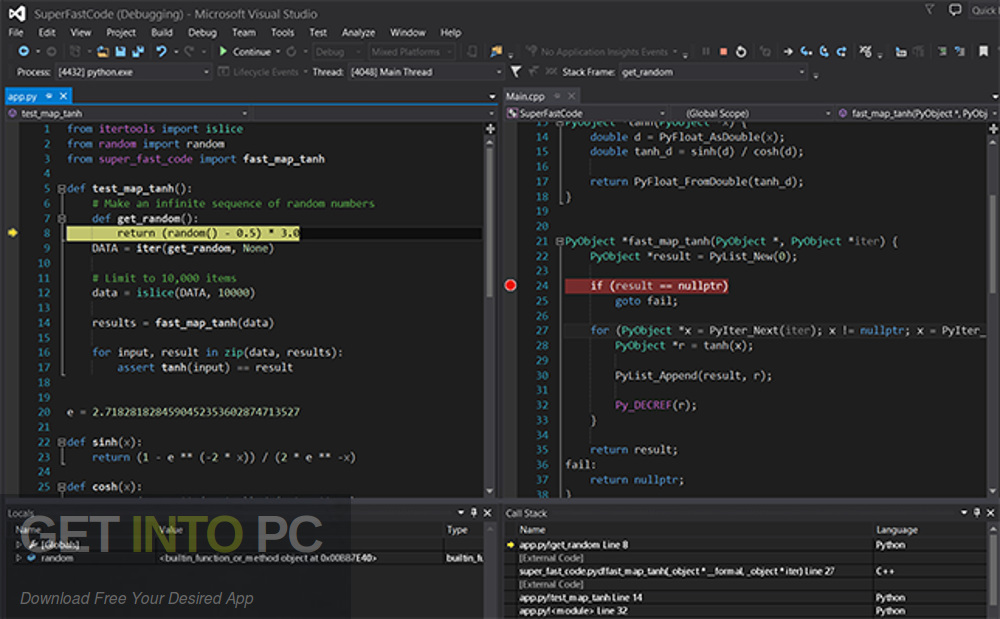Image resolution: width=1000 pixels, height=619 pixels.
Task: Click the Step Into icon
Action: [x=806, y=52]
